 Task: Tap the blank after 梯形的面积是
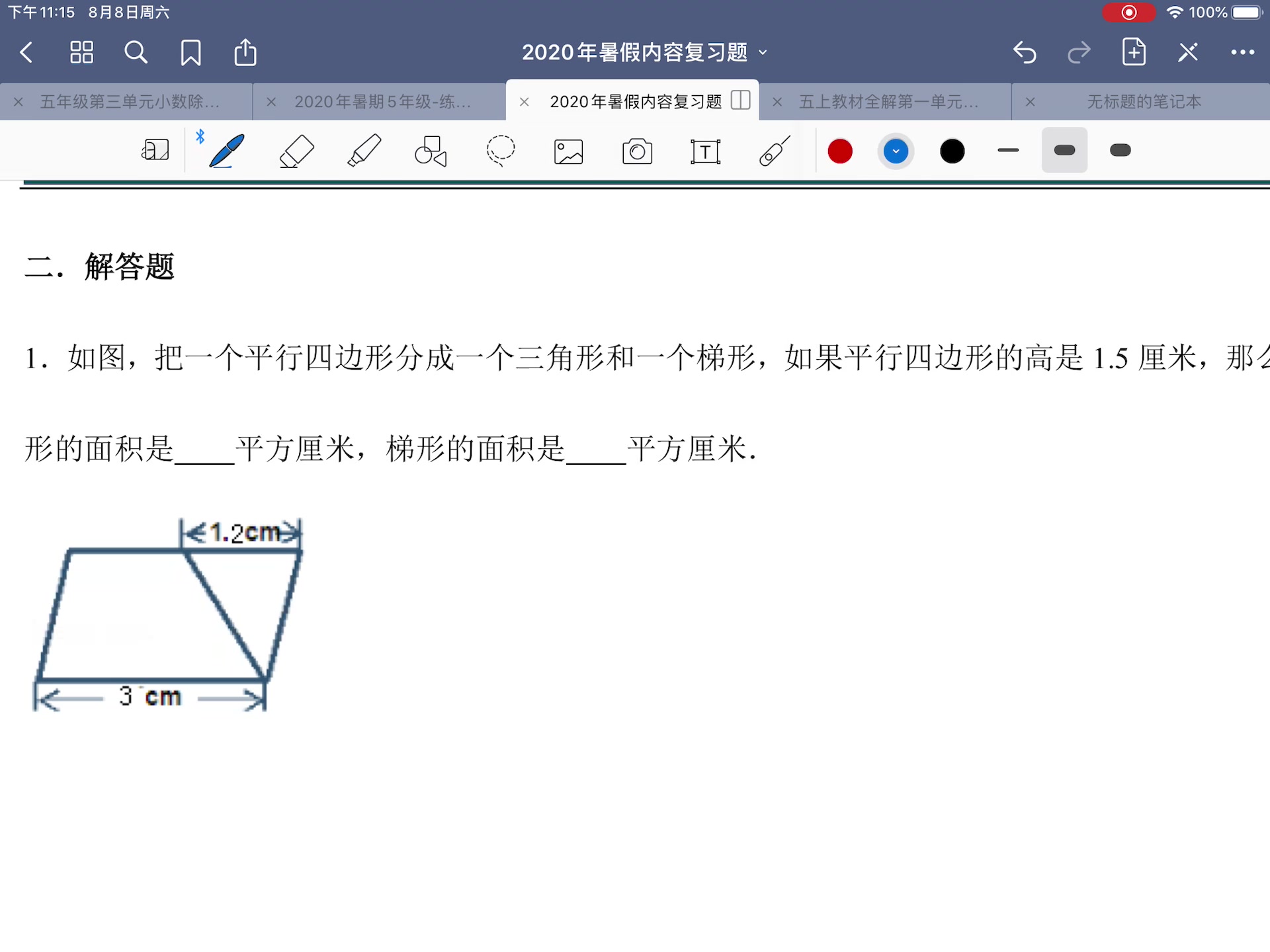coord(596,450)
